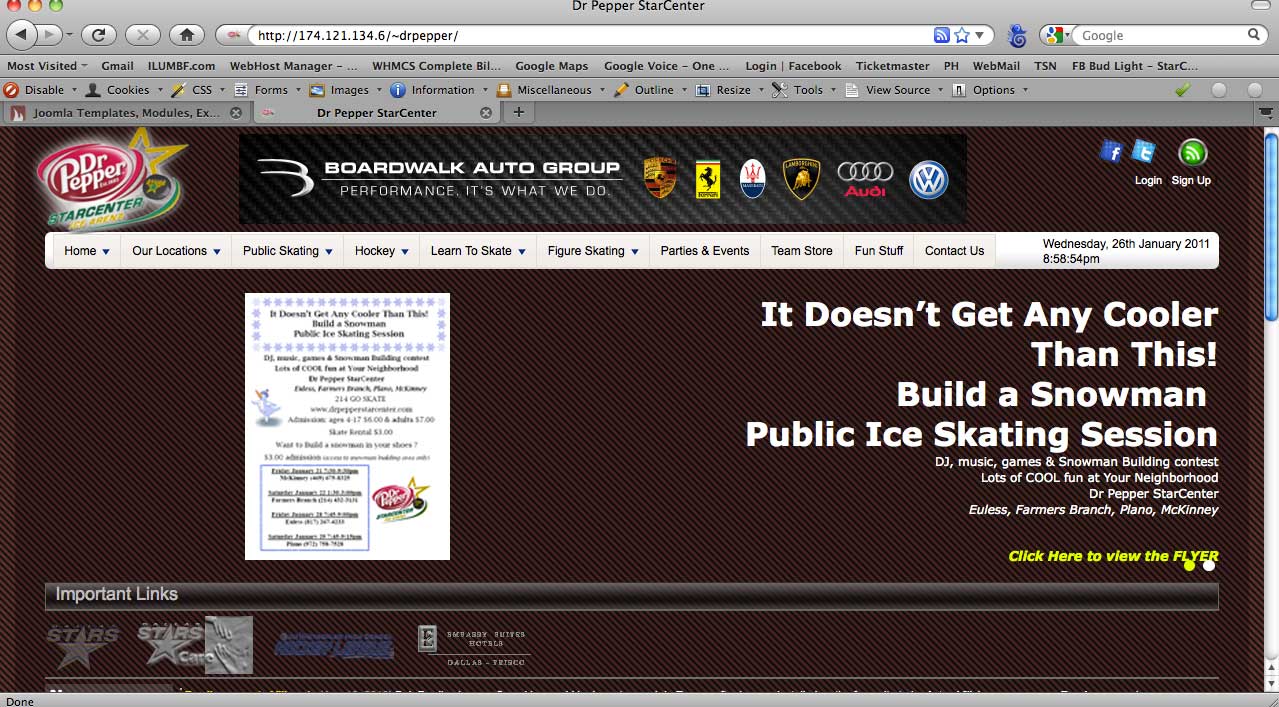Image resolution: width=1279 pixels, height=707 pixels.
Task: Click the snowman flyer thumbnail image
Action: point(347,426)
